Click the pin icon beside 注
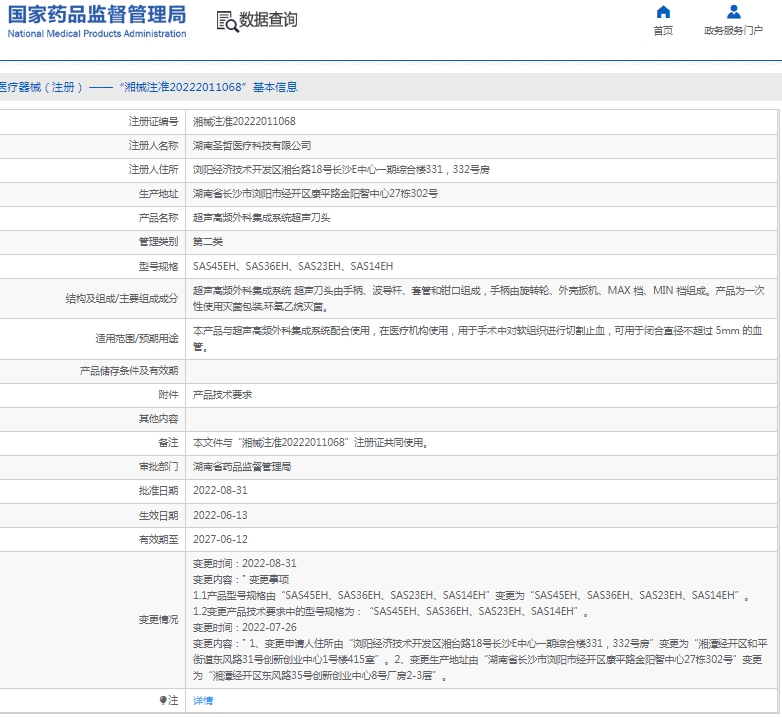This screenshot has width=782, height=717. [163, 701]
